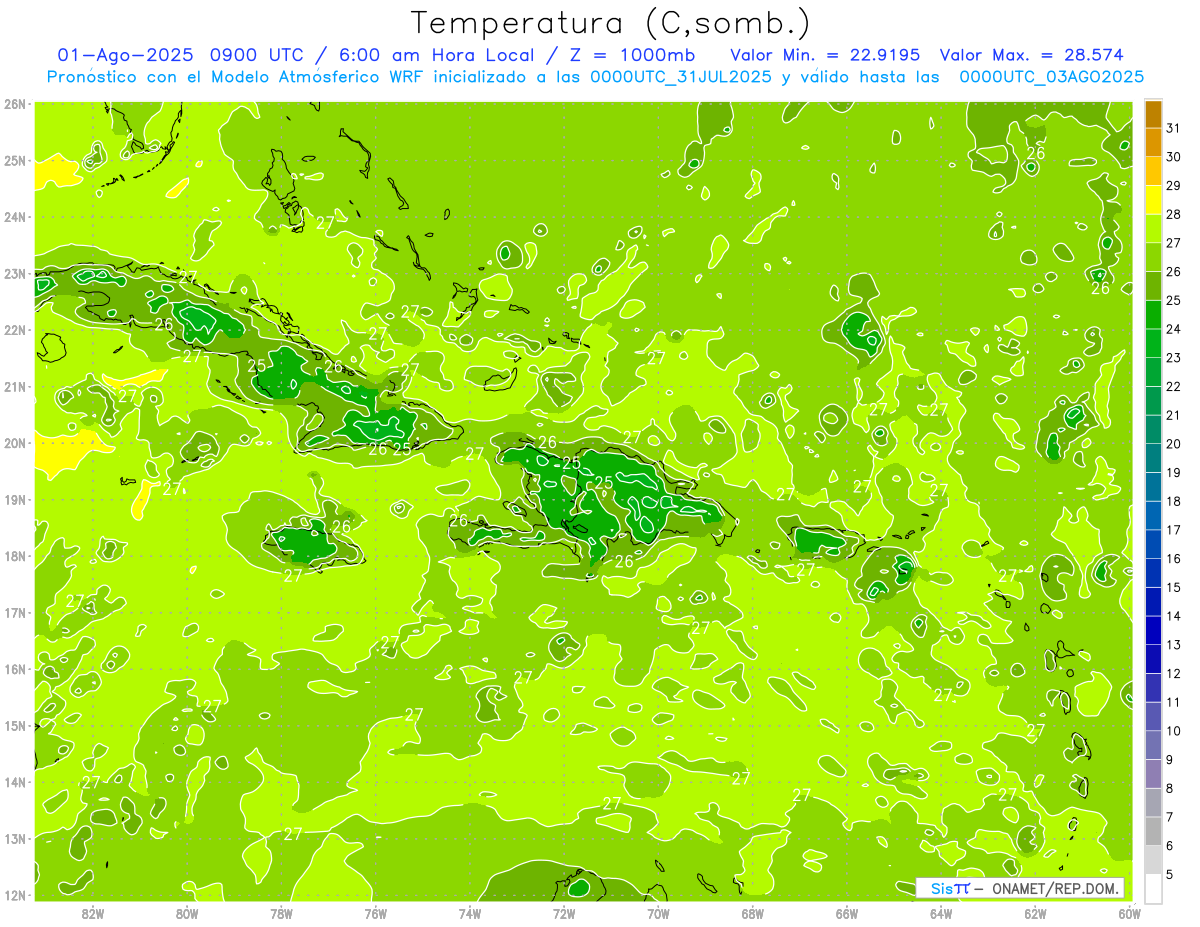Click the 'Z = 1000mb' pressure level text
Screen dimensions: 1200x927
tap(633, 54)
